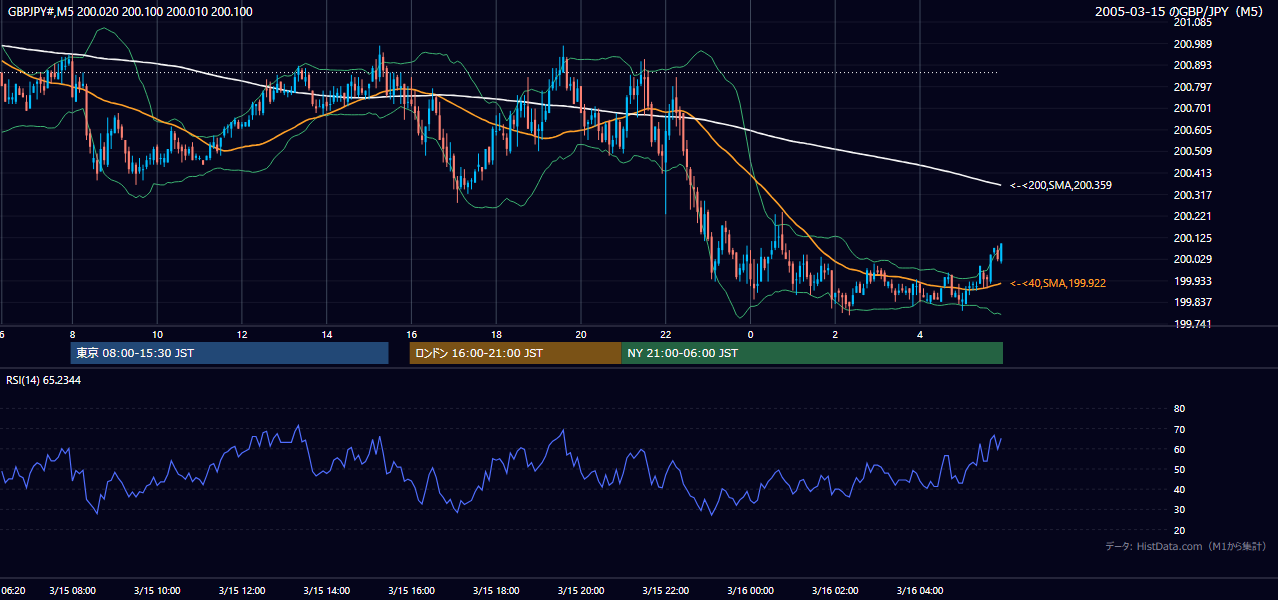This screenshot has height=600, width=1278.
Task: Click the 3/16 04:00 bottom time label
Action: [920, 591]
